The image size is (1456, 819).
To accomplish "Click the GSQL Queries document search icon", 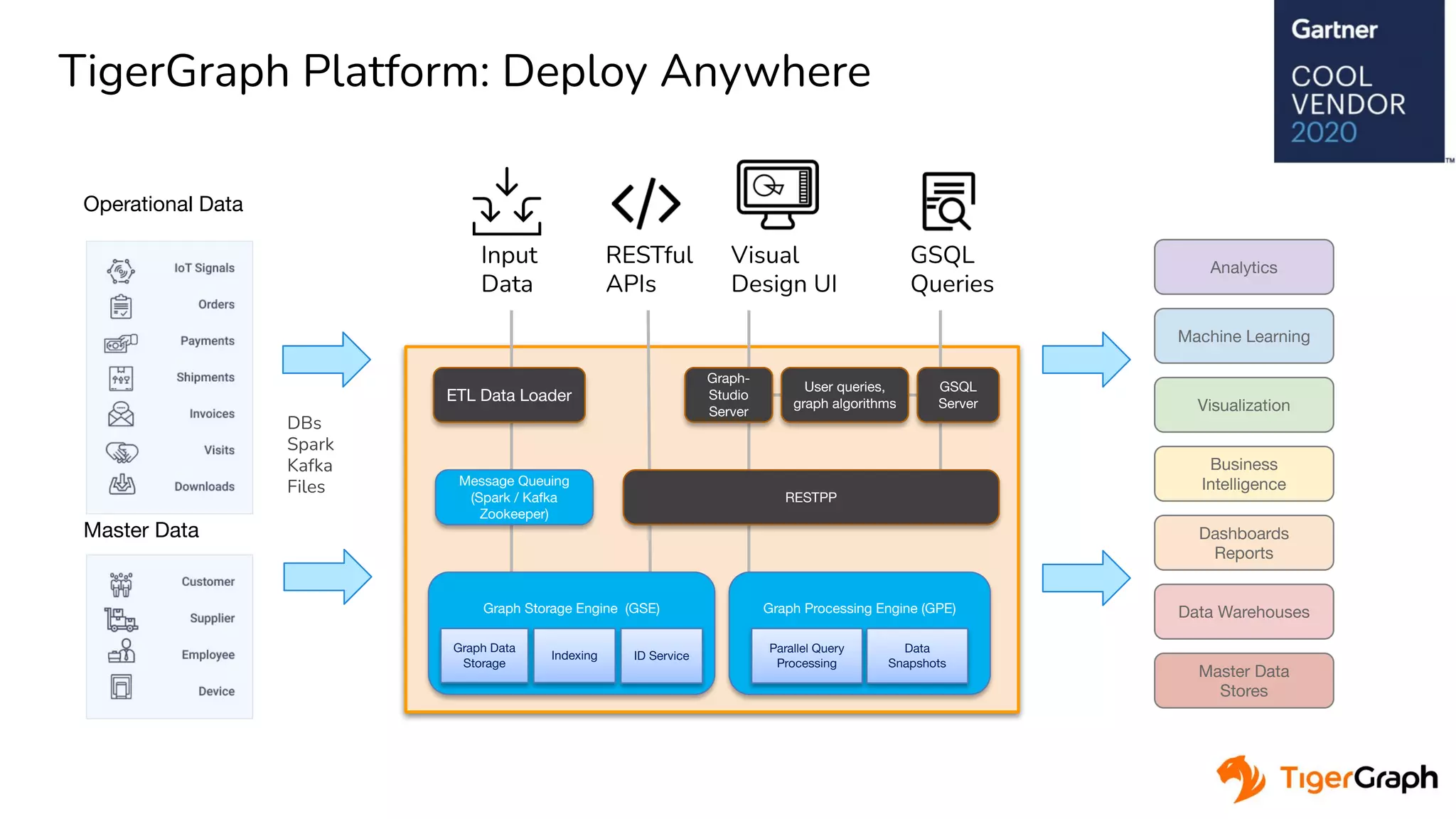I will point(948,202).
